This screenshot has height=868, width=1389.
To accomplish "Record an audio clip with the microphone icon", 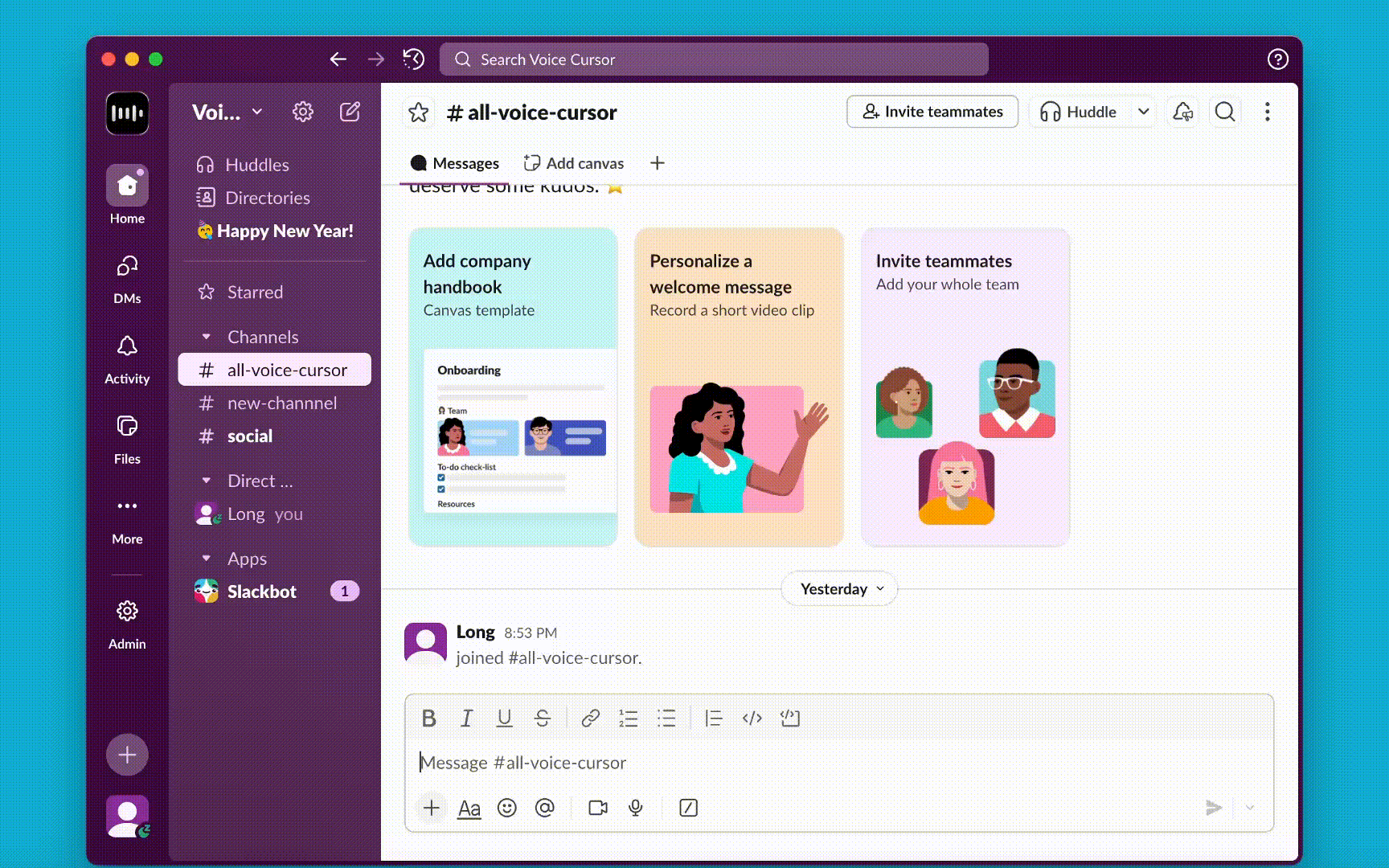I will (x=636, y=808).
